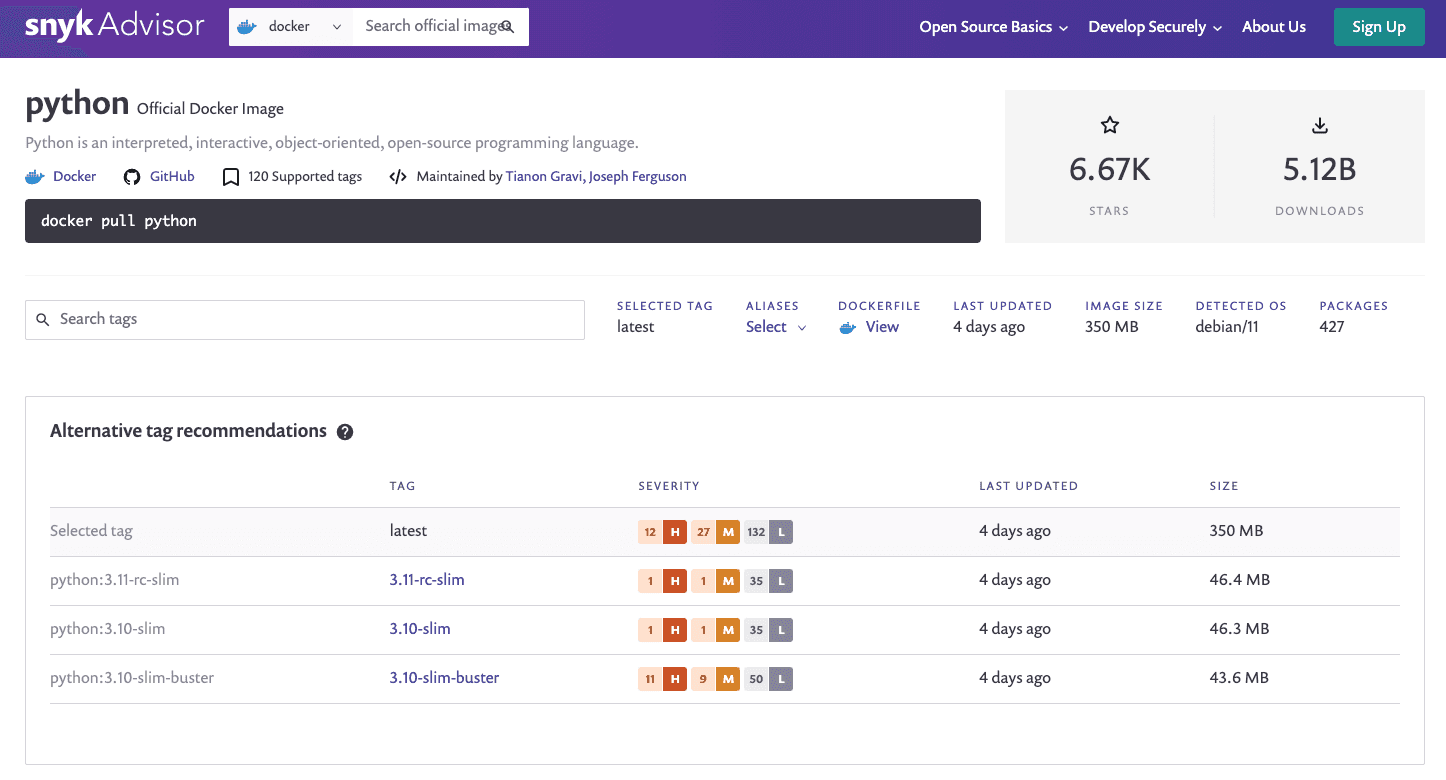Open the 3.11-rc-slim tag link
The width and height of the screenshot is (1446, 780).
pyautogui.click(x=427, y=580)
